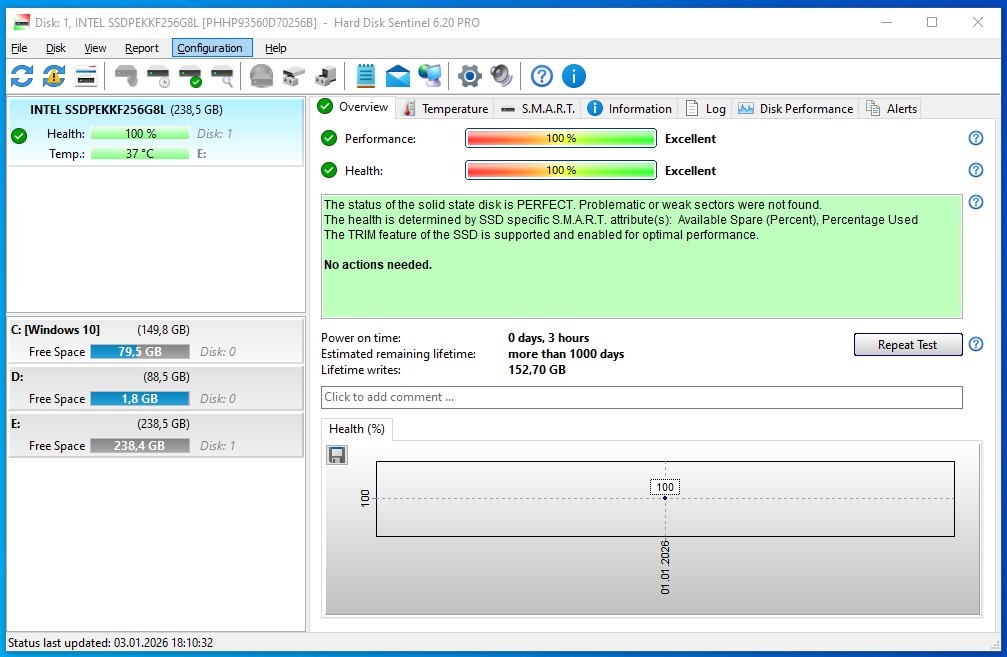Image resolution: width=1007 pixels, height=657 pixels.
Task: Open the View menu
Action: [x=95, y=48]
